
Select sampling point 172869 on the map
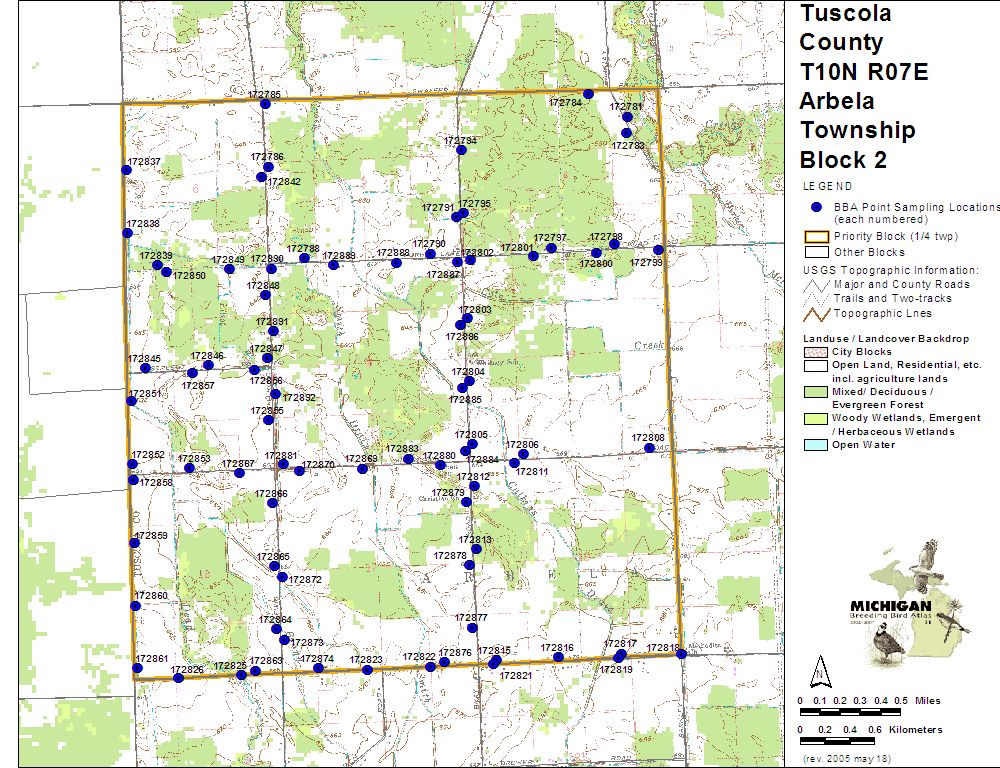click(363, 469)
